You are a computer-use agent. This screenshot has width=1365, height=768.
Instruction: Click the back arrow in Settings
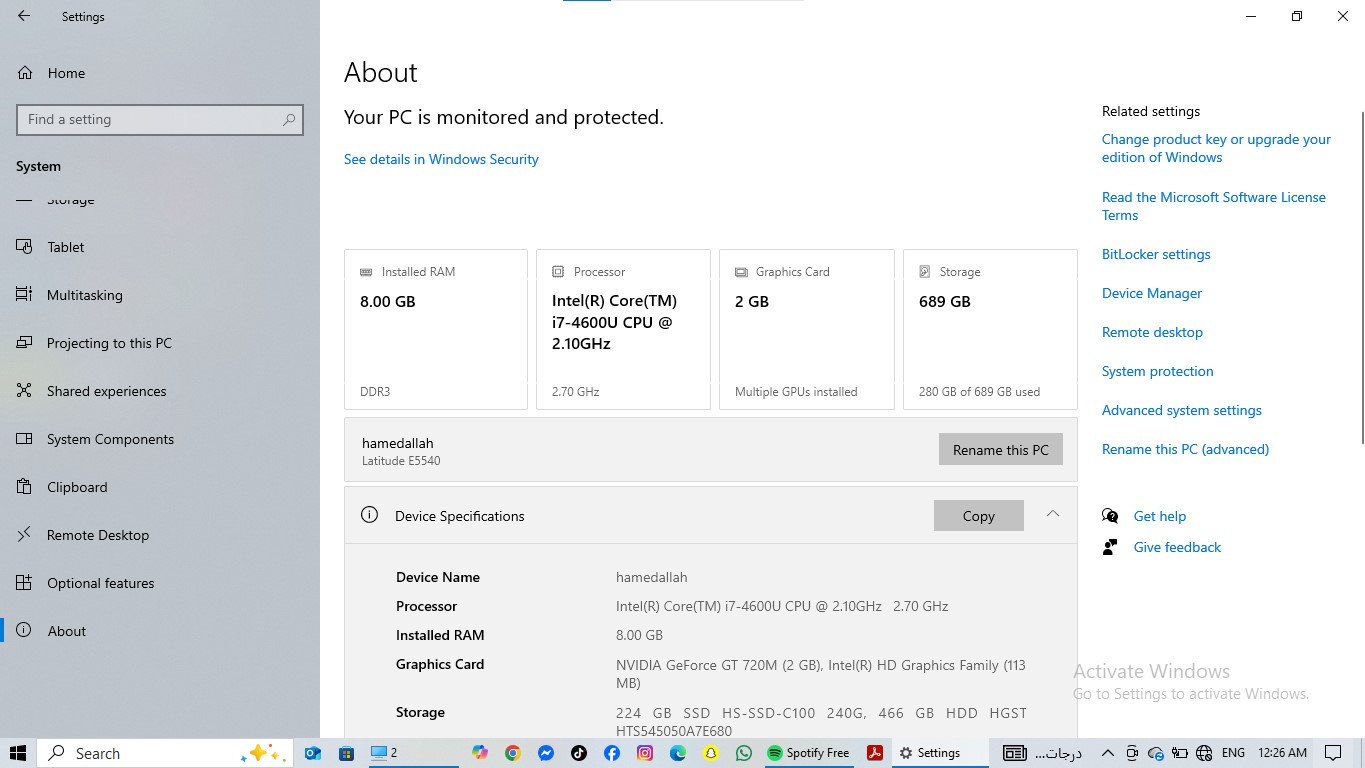24,16
